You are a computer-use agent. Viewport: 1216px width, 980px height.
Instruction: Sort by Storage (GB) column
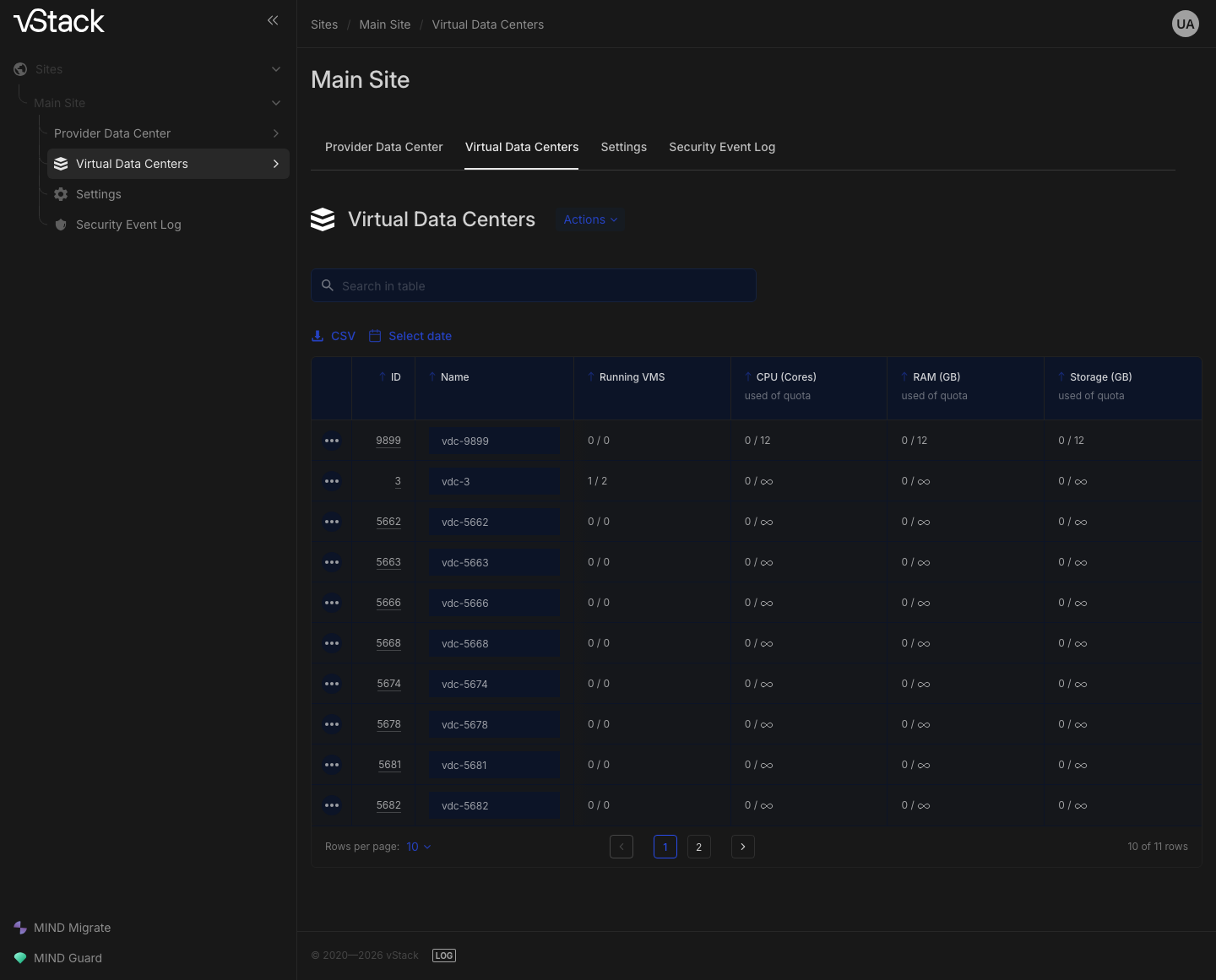(1095, 377)
